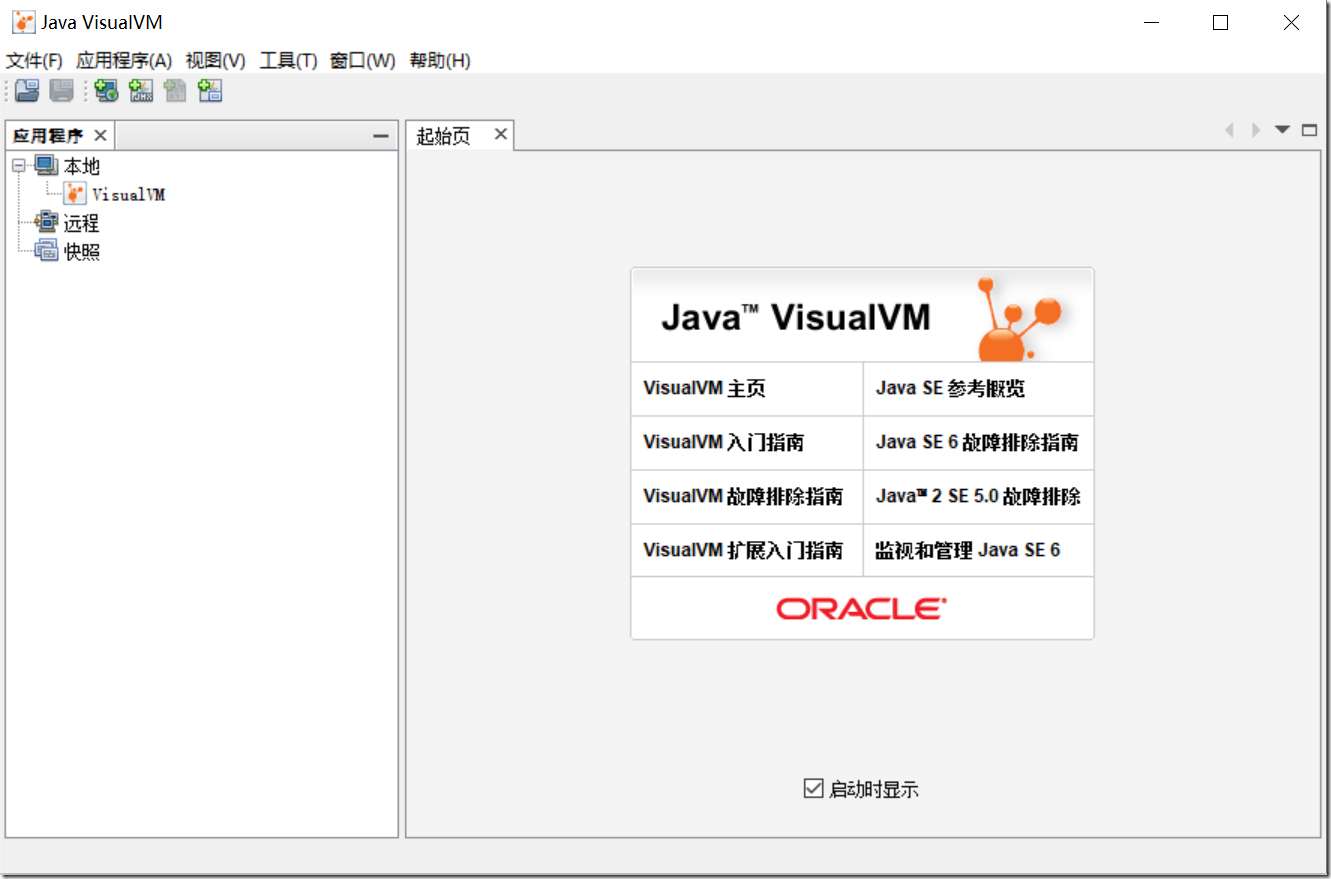
Task: Open the Java SE 6 故障排除指南 link
Action: tap(977, 443)
